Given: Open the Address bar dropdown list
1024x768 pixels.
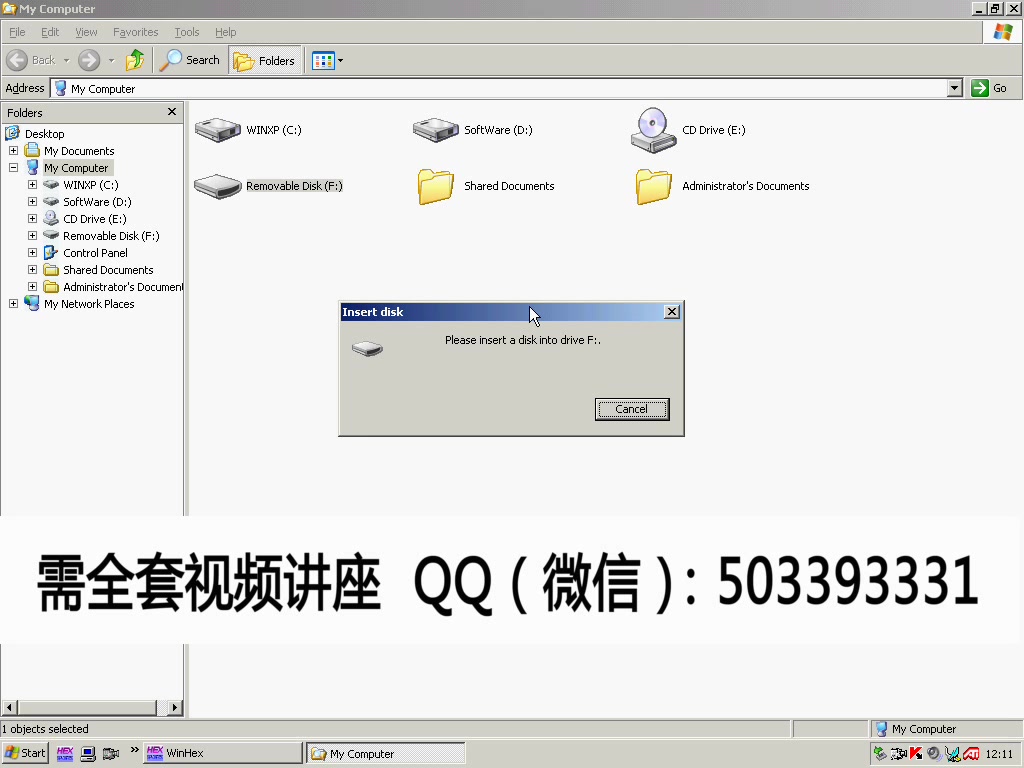Looking at the screenshot, I should coord(956,88).
